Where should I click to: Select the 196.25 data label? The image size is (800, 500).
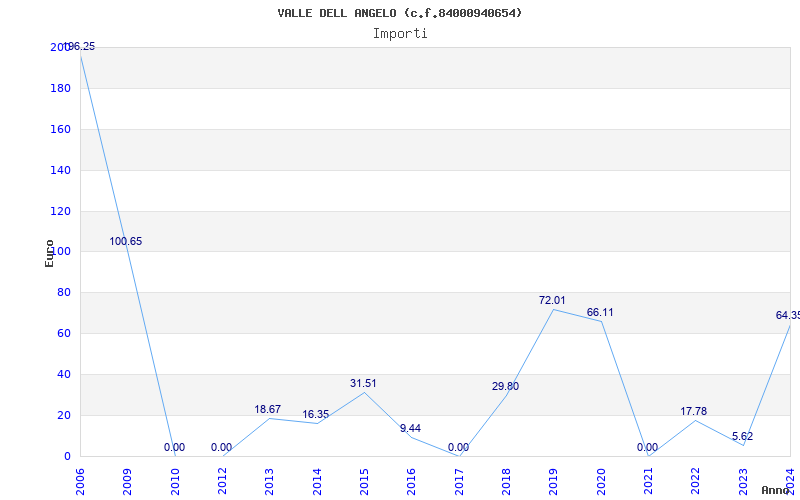[79, 46]
